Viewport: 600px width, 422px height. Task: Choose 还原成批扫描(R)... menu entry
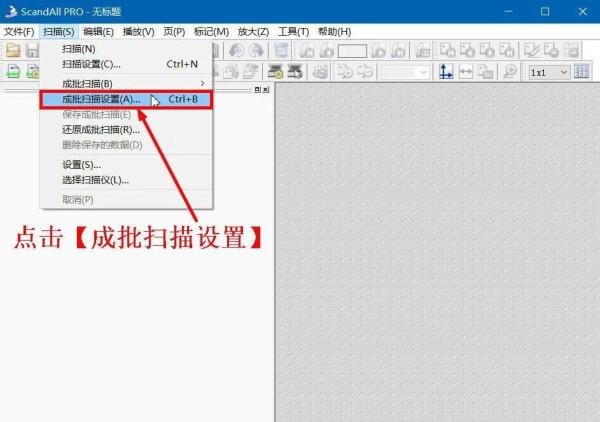[x=126, y=130]
